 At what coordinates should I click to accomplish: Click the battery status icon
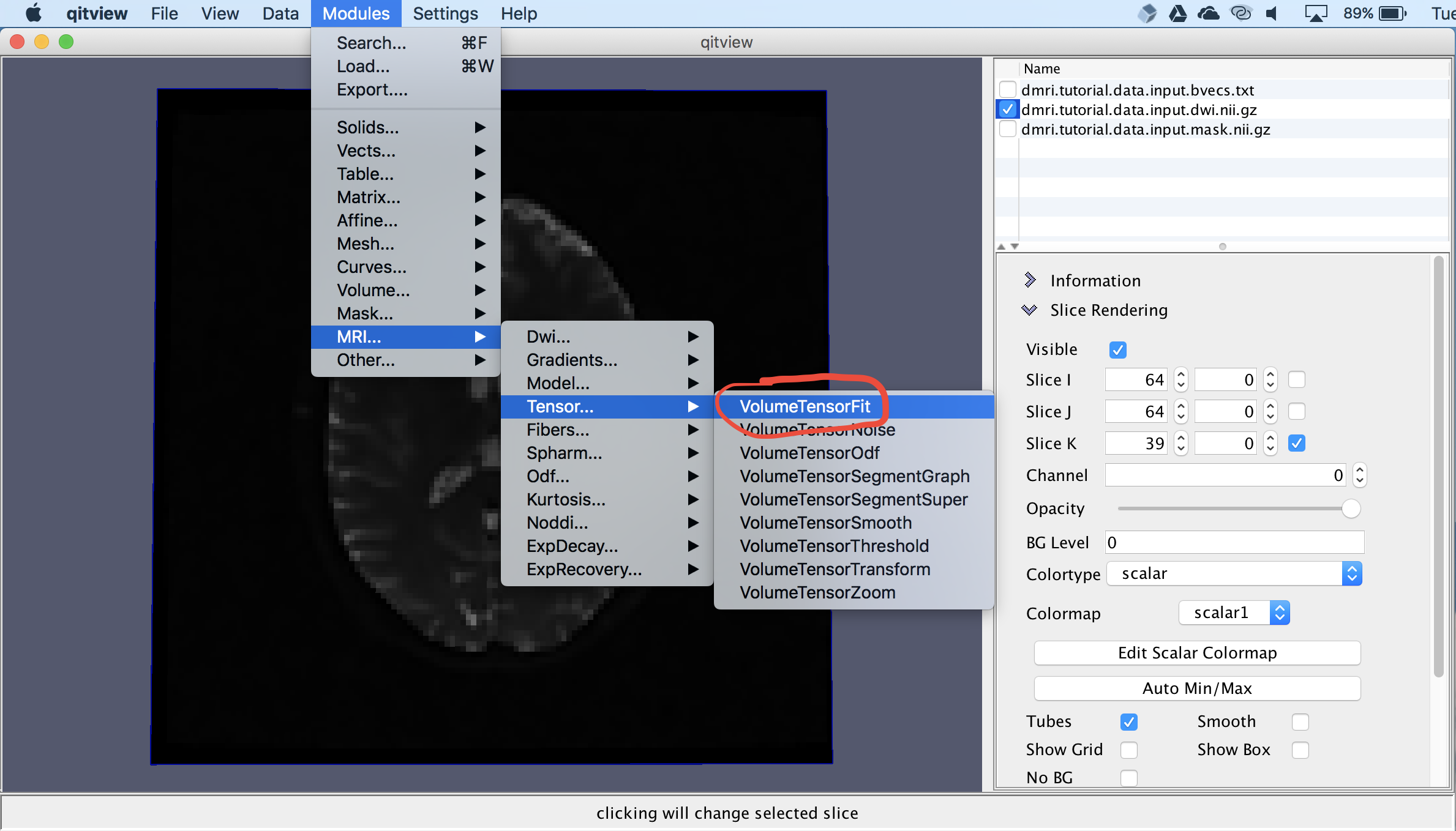coord(1393,13)
